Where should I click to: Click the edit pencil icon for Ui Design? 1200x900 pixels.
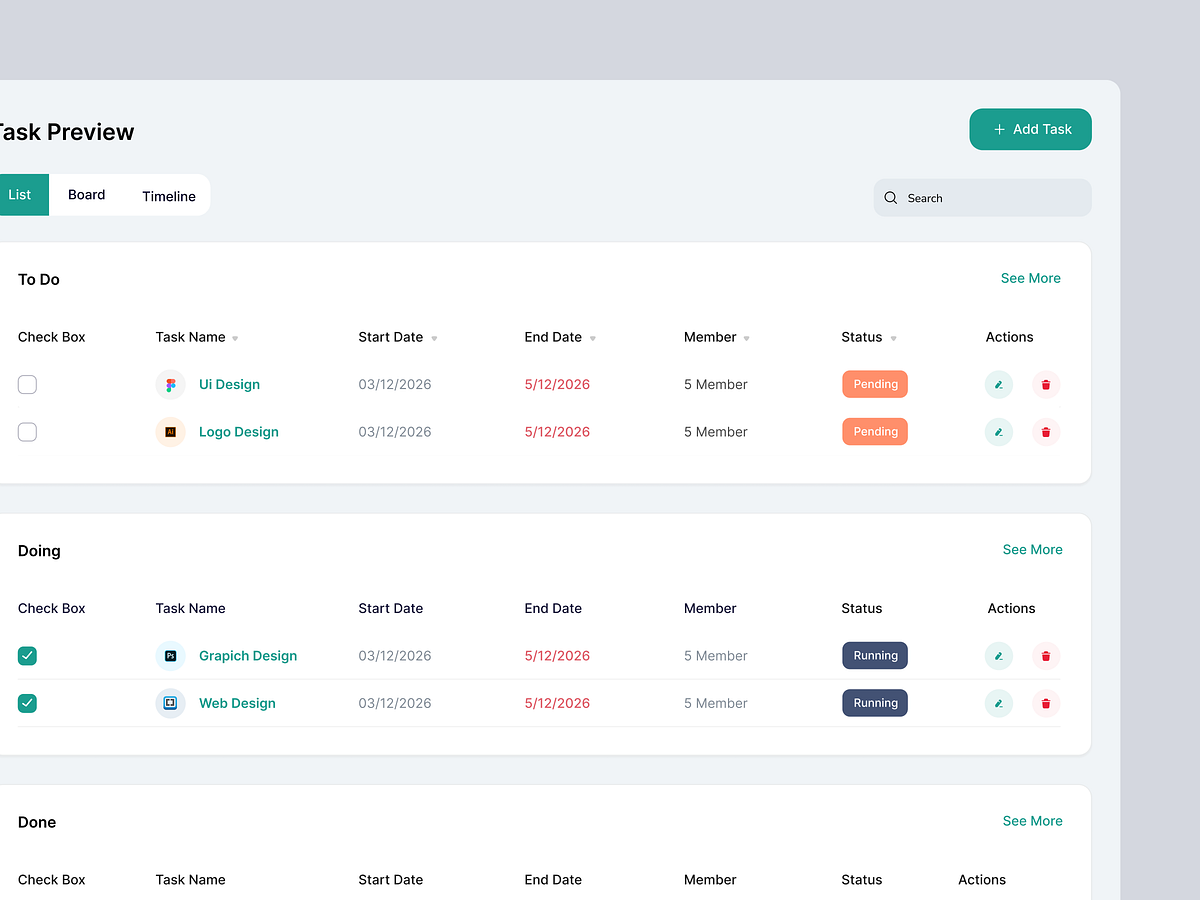(x=998, y=384)
